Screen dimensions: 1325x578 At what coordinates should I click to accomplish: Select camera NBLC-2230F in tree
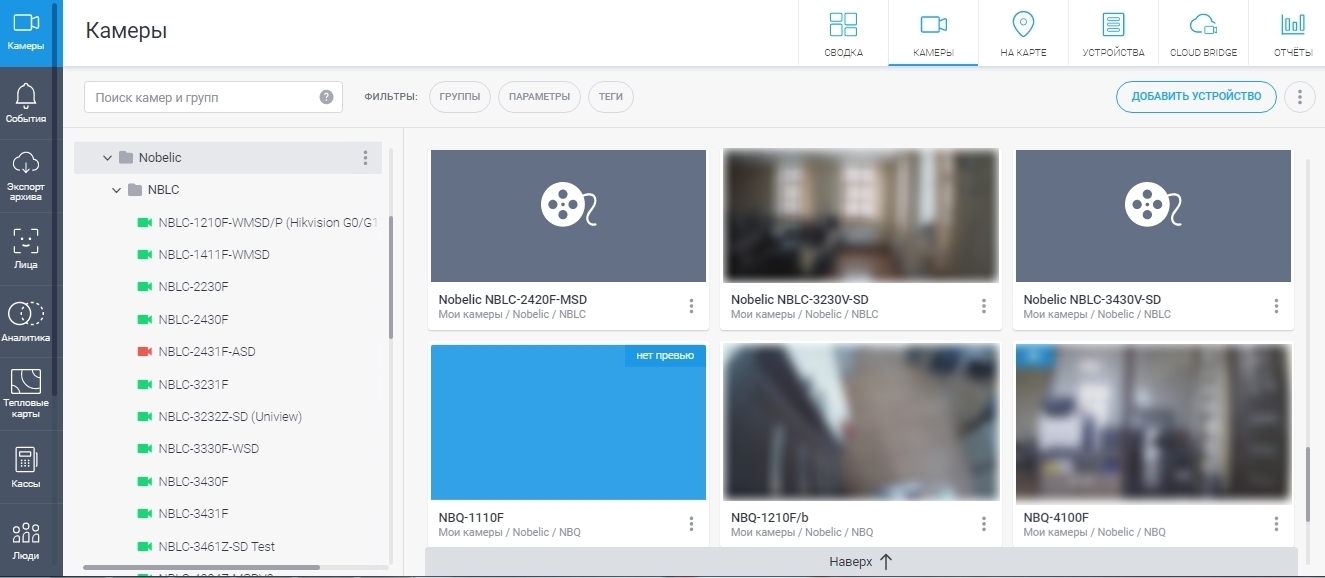[182, 287]
